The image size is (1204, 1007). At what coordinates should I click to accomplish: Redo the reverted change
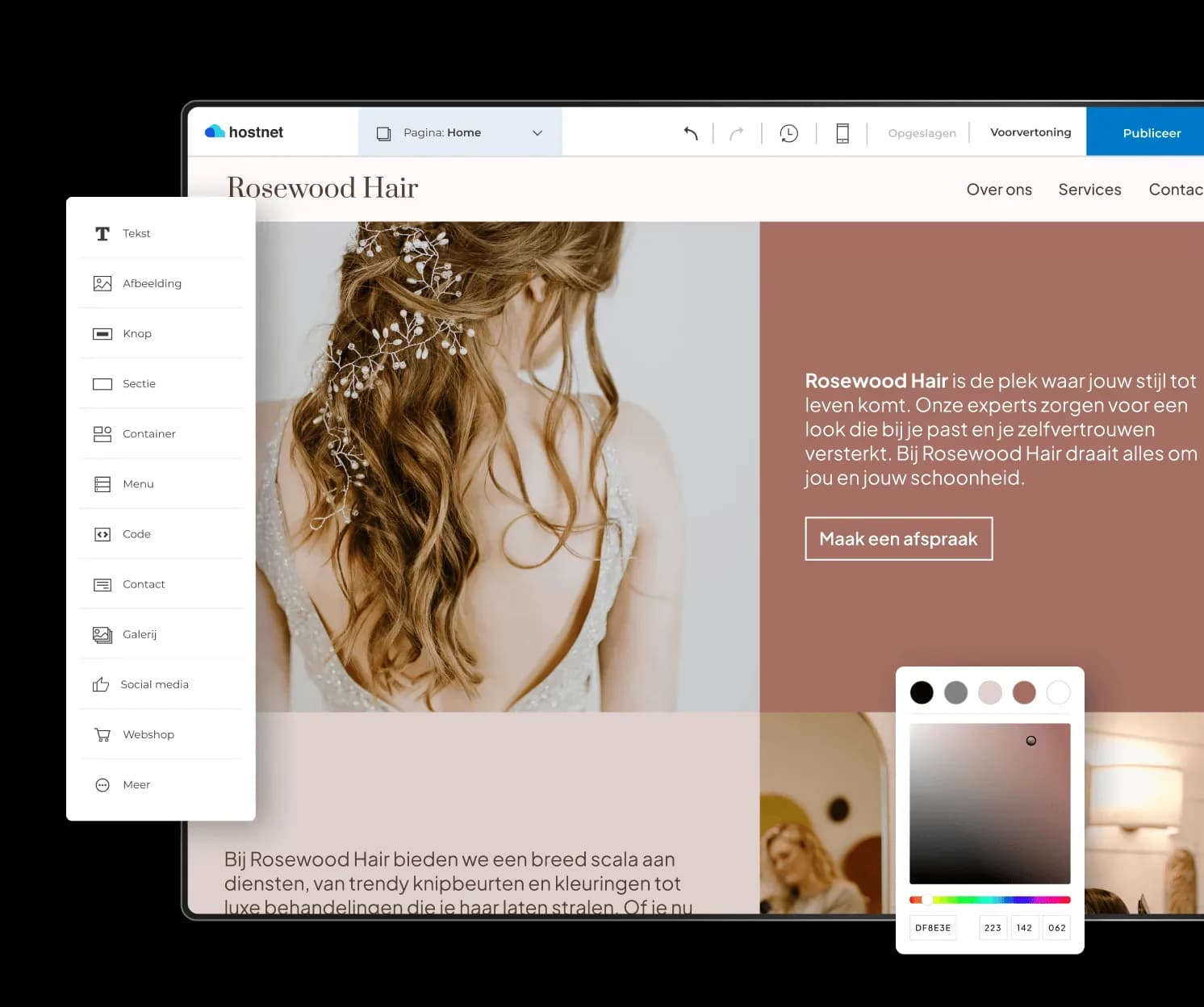click(x=736, y=133)
